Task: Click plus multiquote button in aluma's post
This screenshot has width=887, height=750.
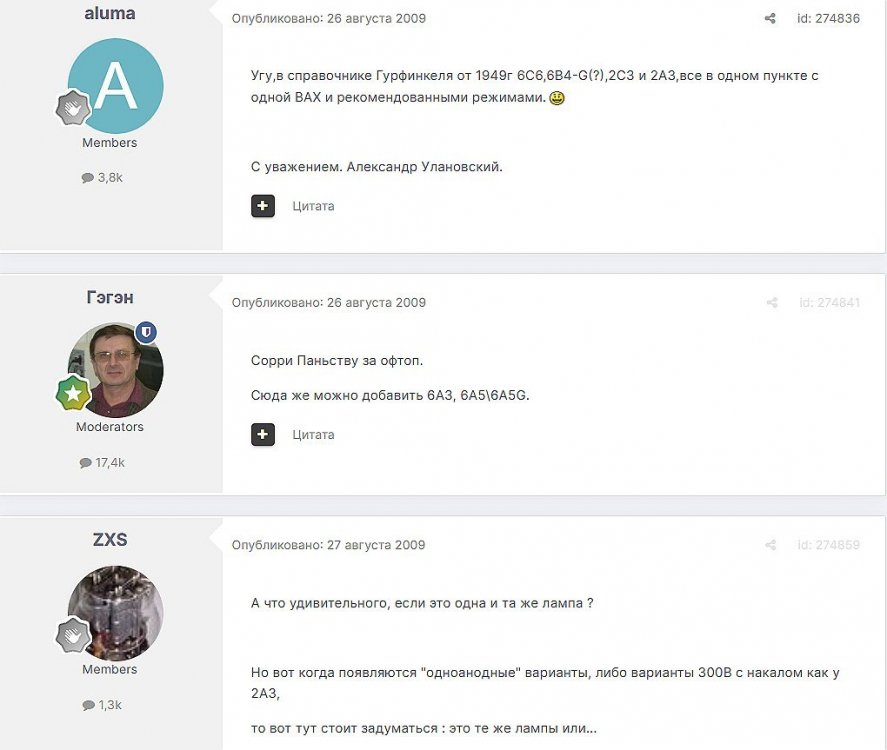Action: pos(263,206)
